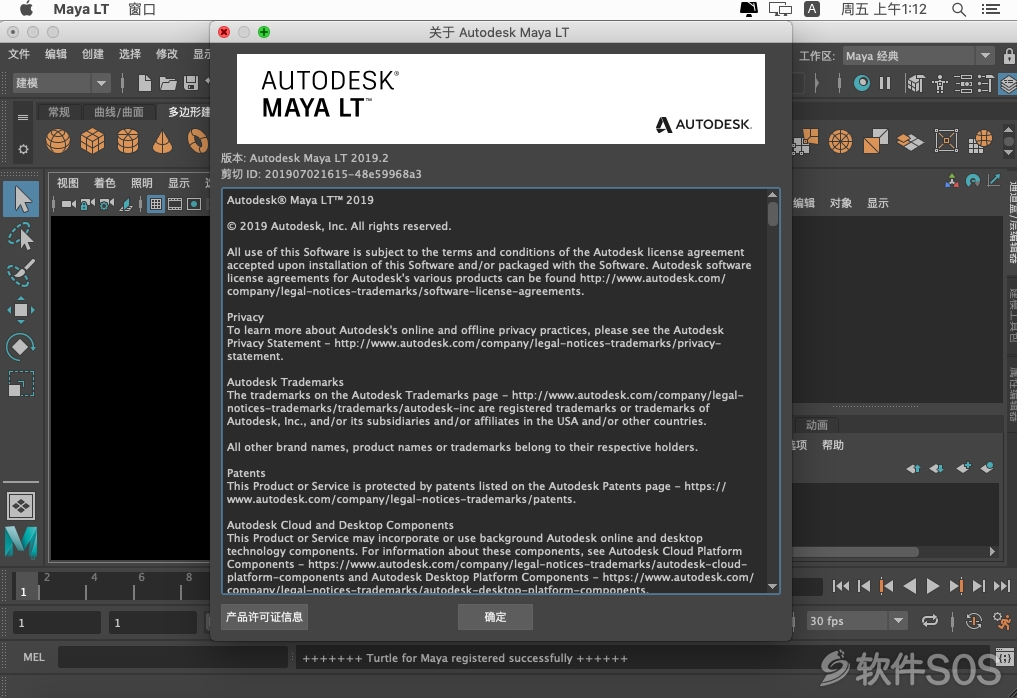This screenshot has width=1017, height=698.
Task: Click the Lock camera icon in viewport
Action: tap(88, 204)
